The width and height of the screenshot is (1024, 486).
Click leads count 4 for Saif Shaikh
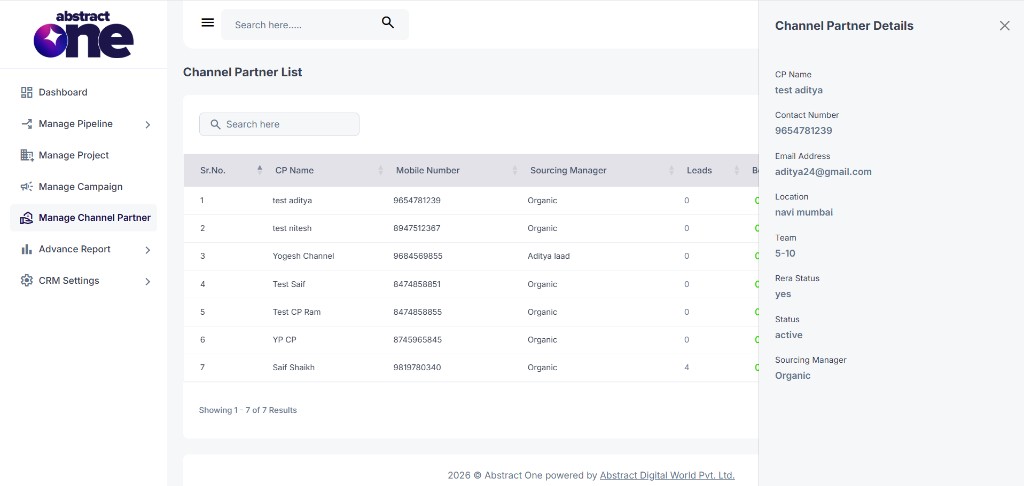pyautogui.click(x=686, y=367)
